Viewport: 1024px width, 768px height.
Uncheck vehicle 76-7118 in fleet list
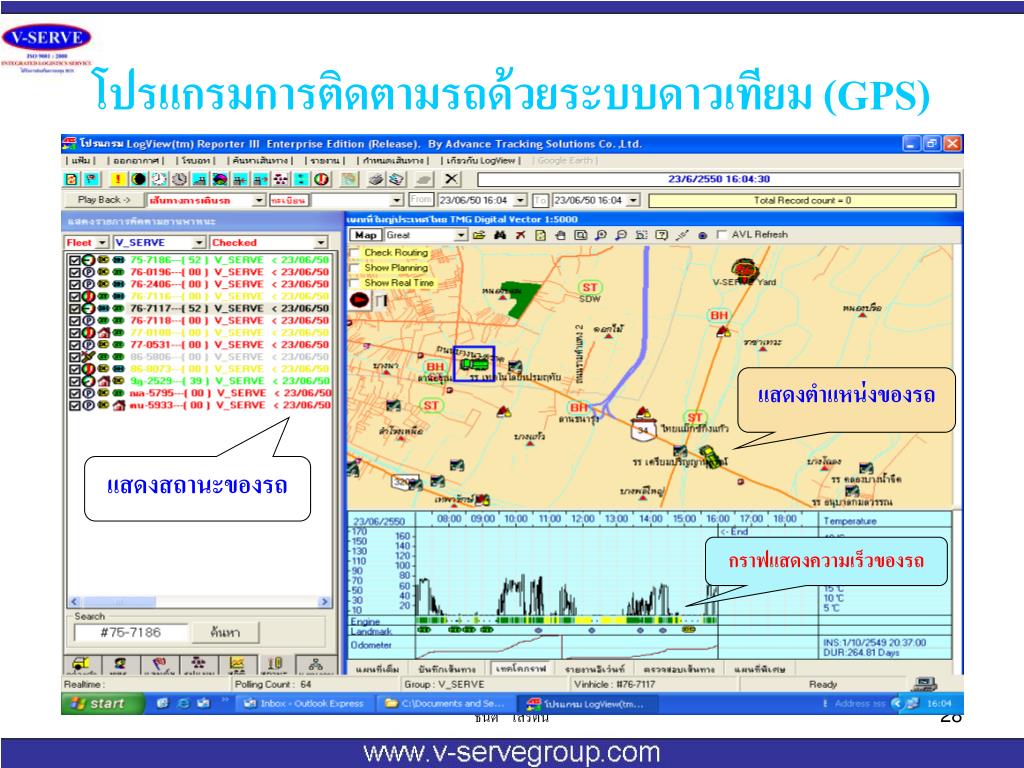(x=74, y=321)
